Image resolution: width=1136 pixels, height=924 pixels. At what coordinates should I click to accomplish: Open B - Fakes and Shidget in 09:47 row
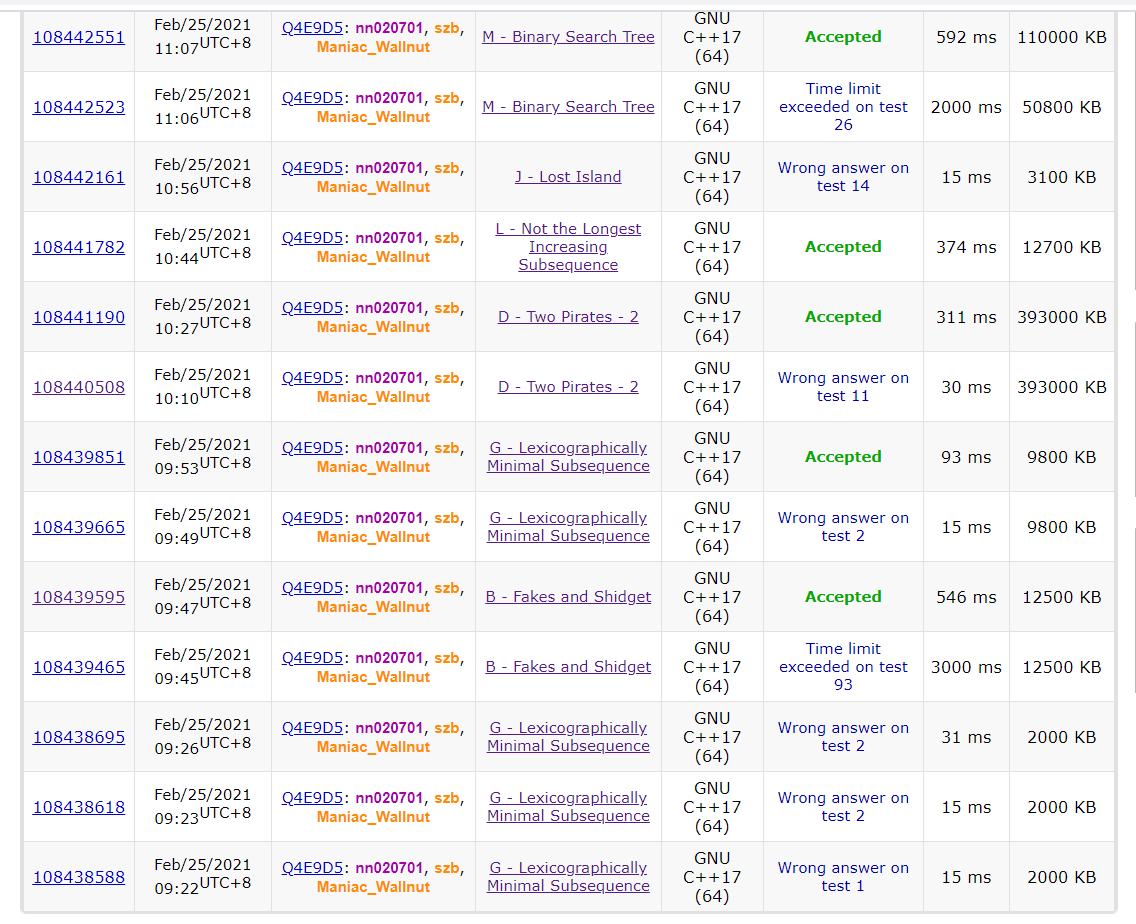568,597
